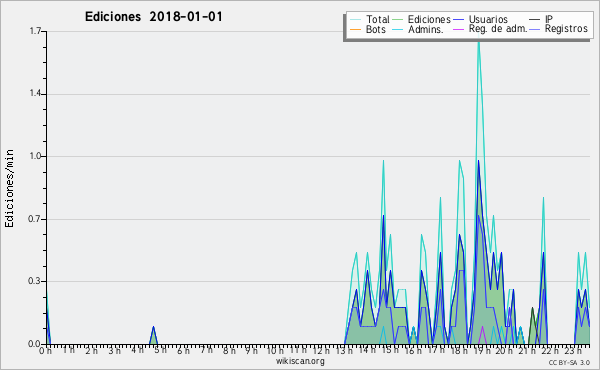Image resolution: width=600 pixels, height=370 pixels.
Task: Click the '19 h' x-axis label
Action: (482, 350)
